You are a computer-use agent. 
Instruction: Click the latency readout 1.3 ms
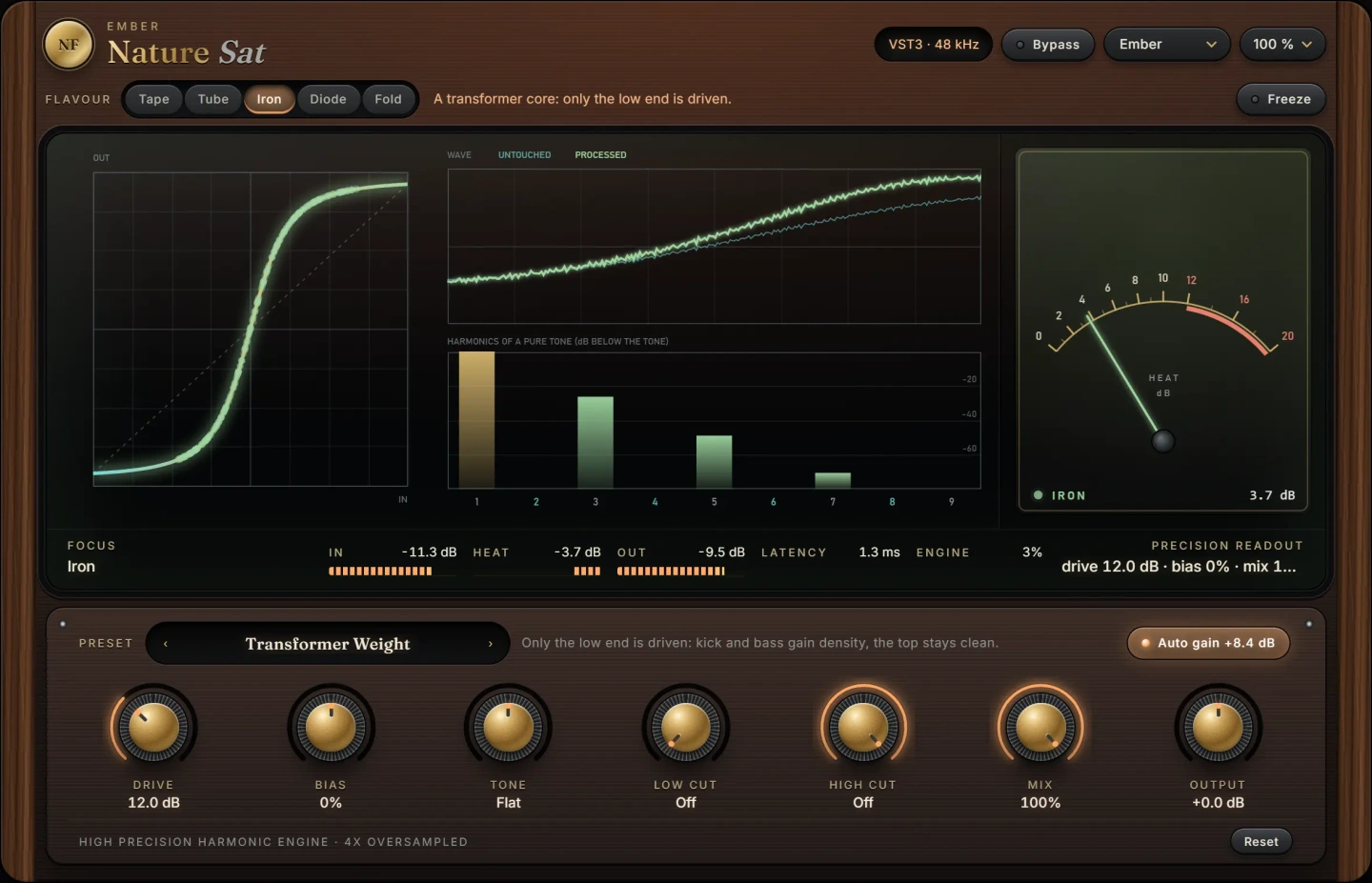(879, 552)
